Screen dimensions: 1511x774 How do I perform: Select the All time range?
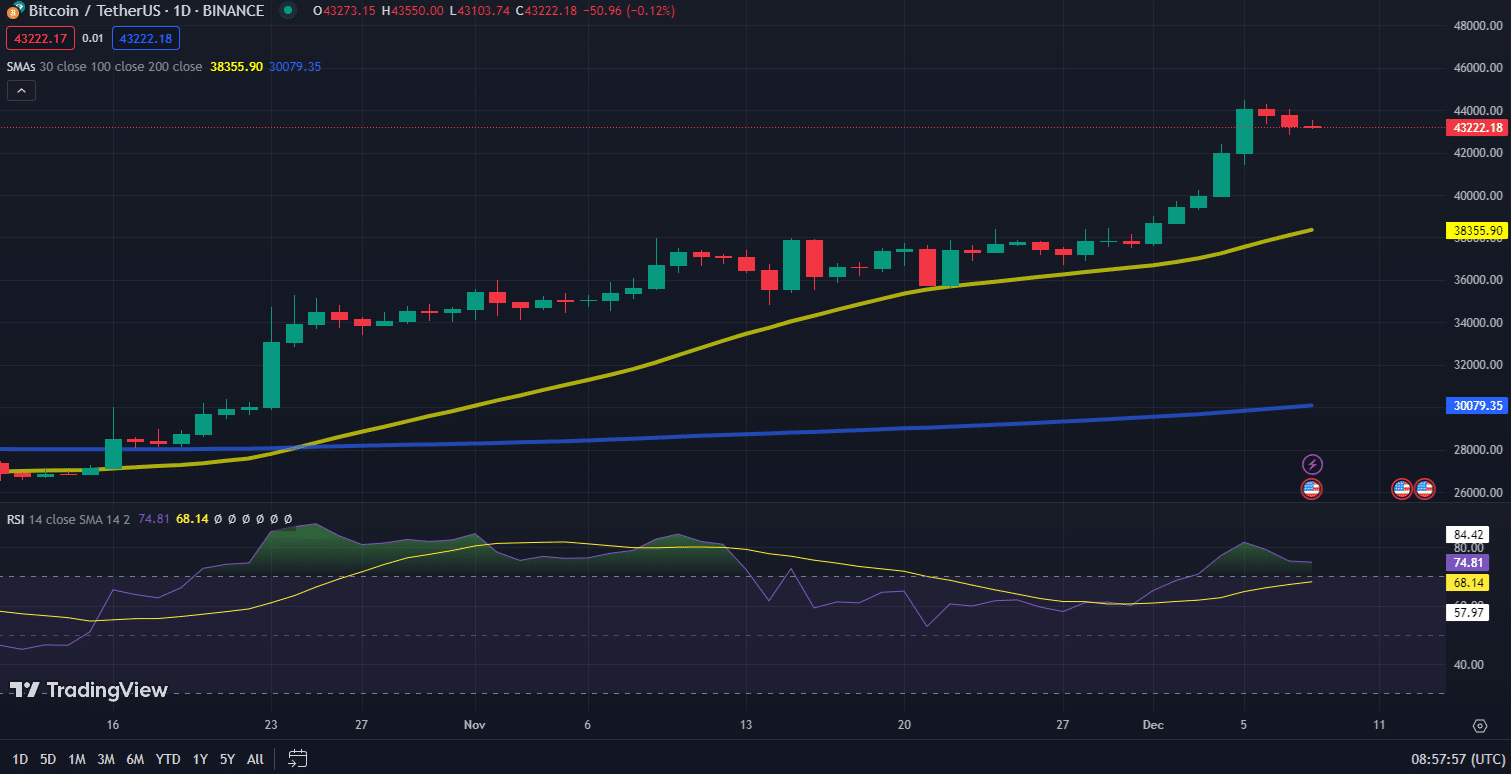point(255,759)
